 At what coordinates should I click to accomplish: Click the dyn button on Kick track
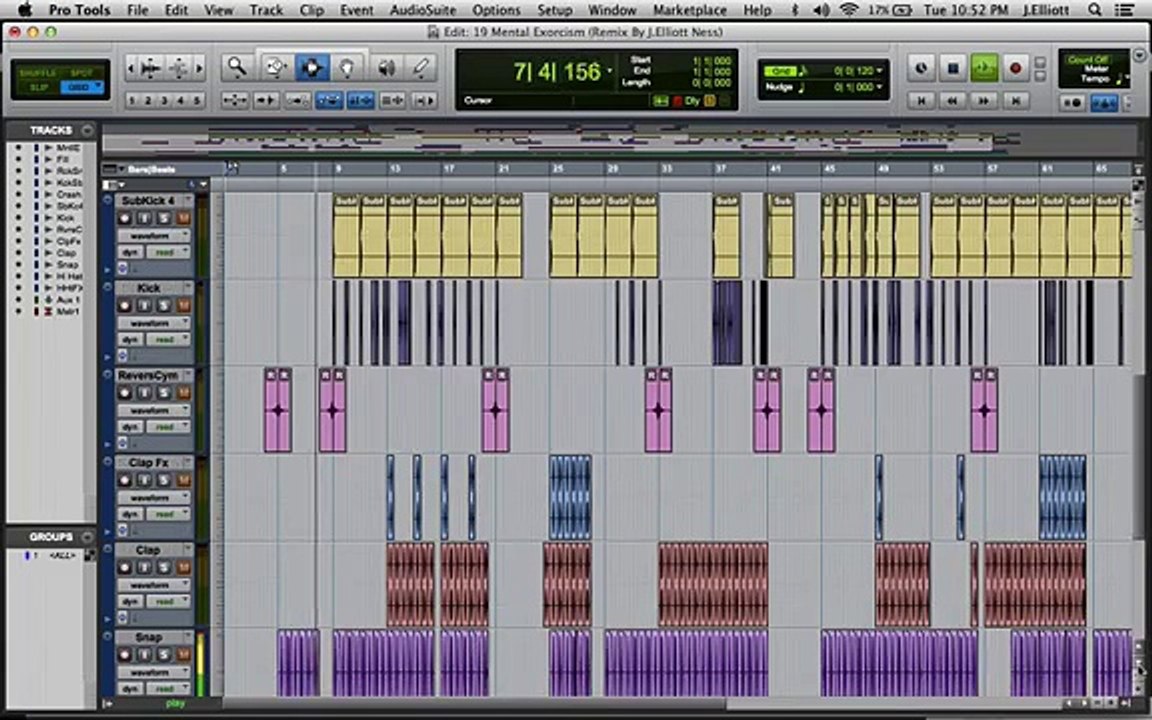[131, 339]
